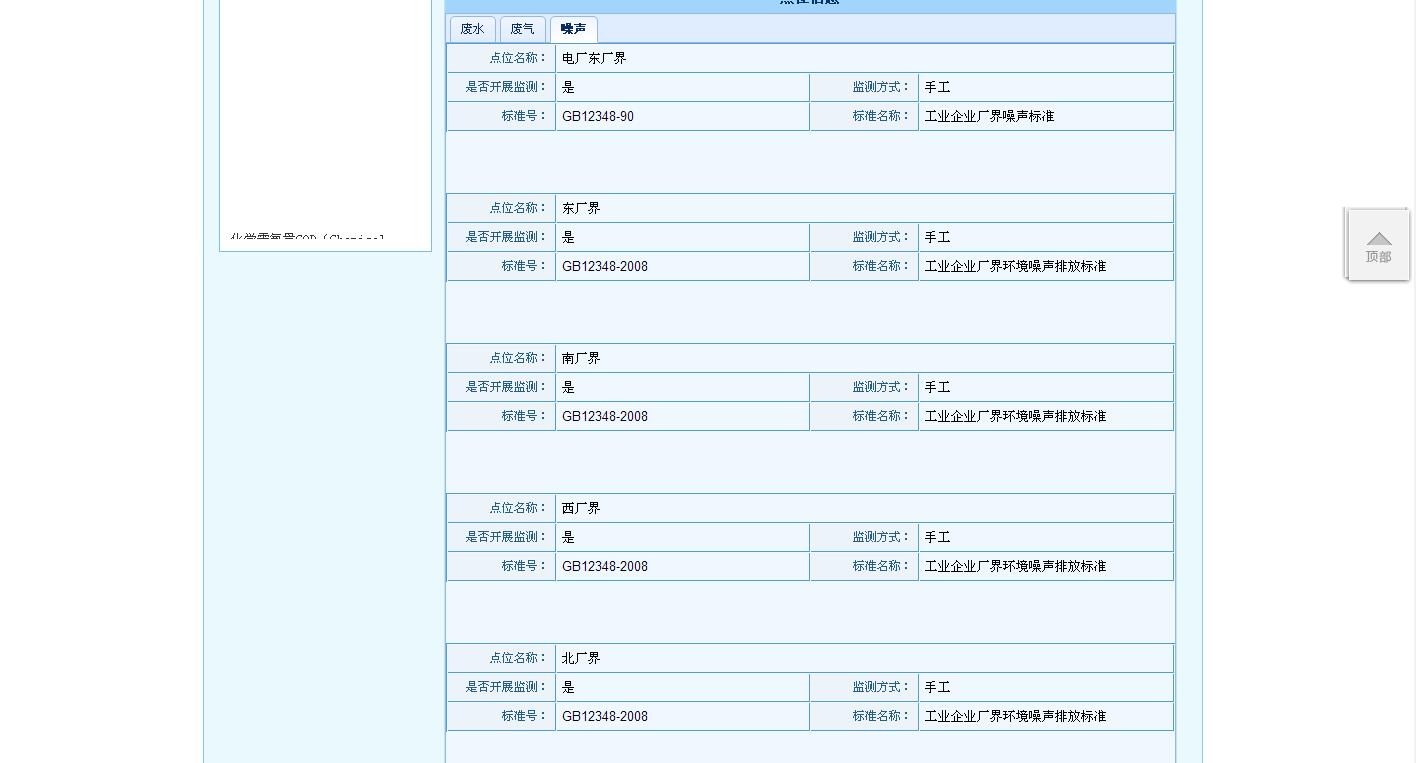1416x763 pixels.
Task: Click the 顶部 back-to-top arrow button
Action: click(x=1378, y=245)
